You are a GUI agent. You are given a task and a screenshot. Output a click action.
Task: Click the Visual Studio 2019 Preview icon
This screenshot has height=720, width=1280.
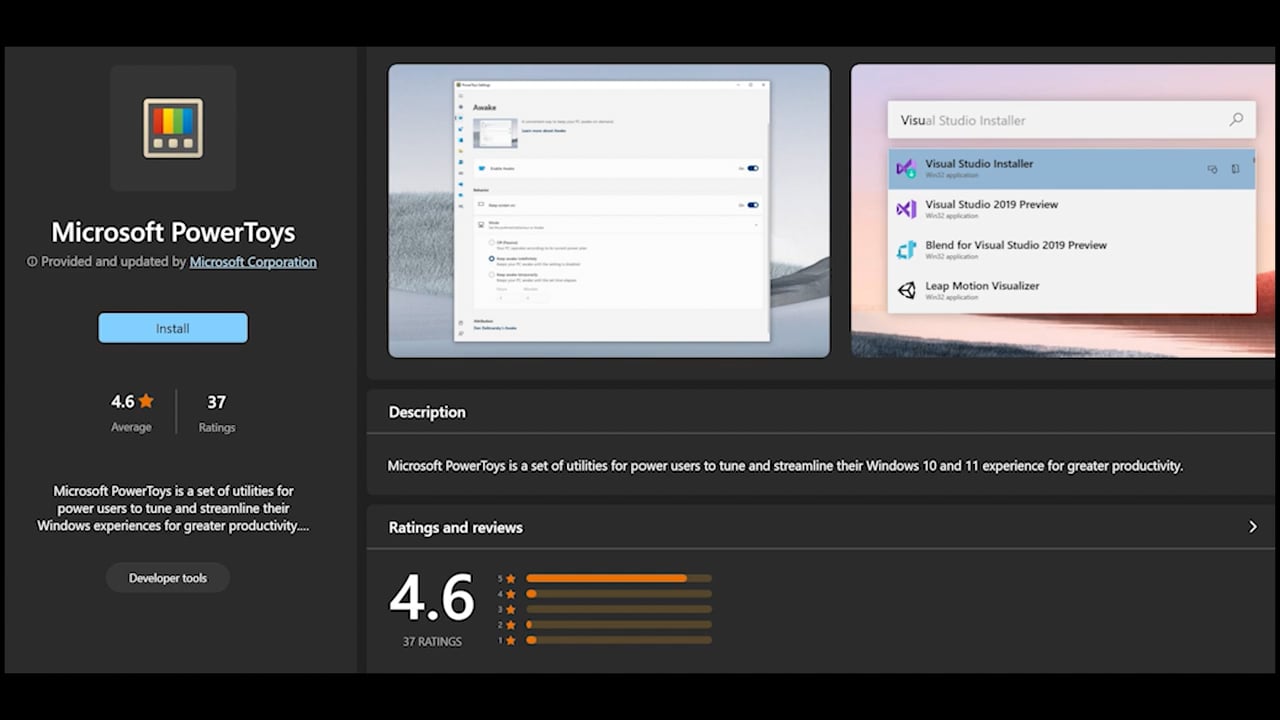[x=906, y=209]
